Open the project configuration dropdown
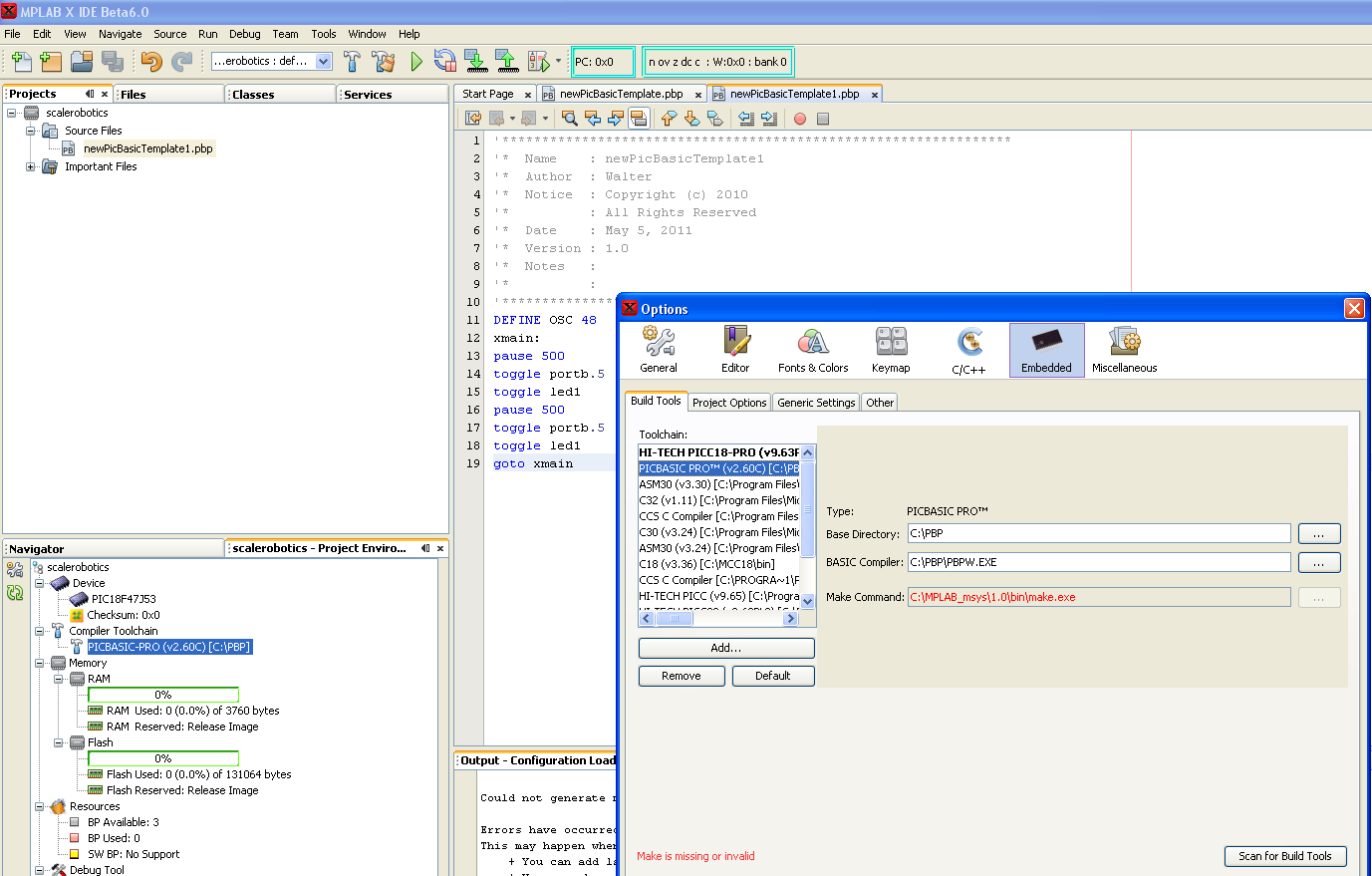Viewport: 1372px width, 876px height. [x=323, y=62]
